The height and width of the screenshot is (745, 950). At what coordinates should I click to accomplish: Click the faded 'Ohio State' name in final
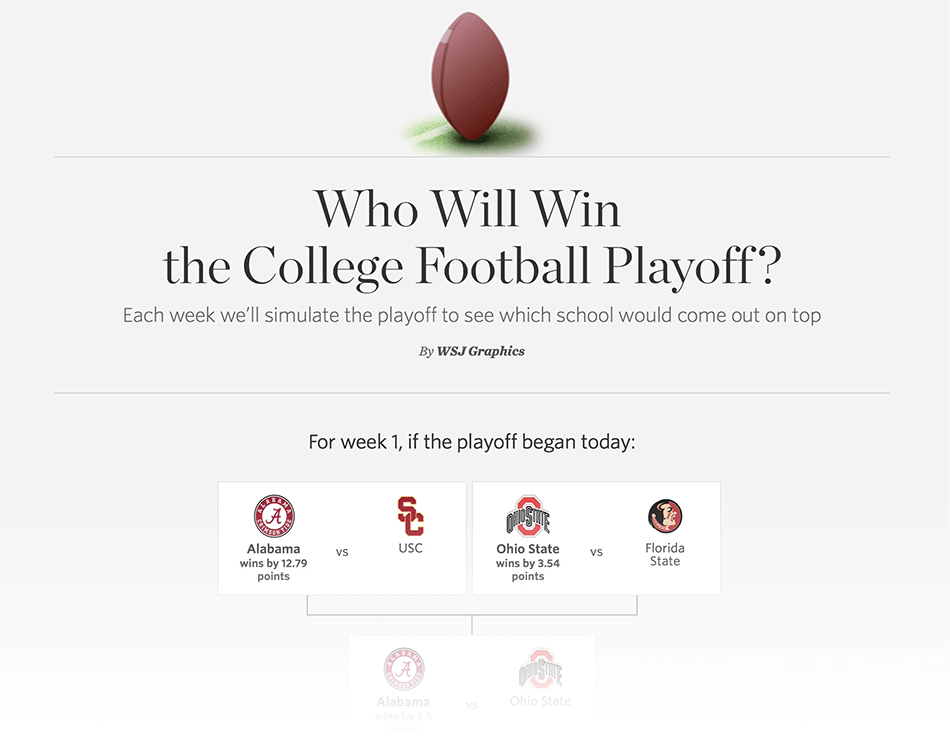click(x=540, y=701)
